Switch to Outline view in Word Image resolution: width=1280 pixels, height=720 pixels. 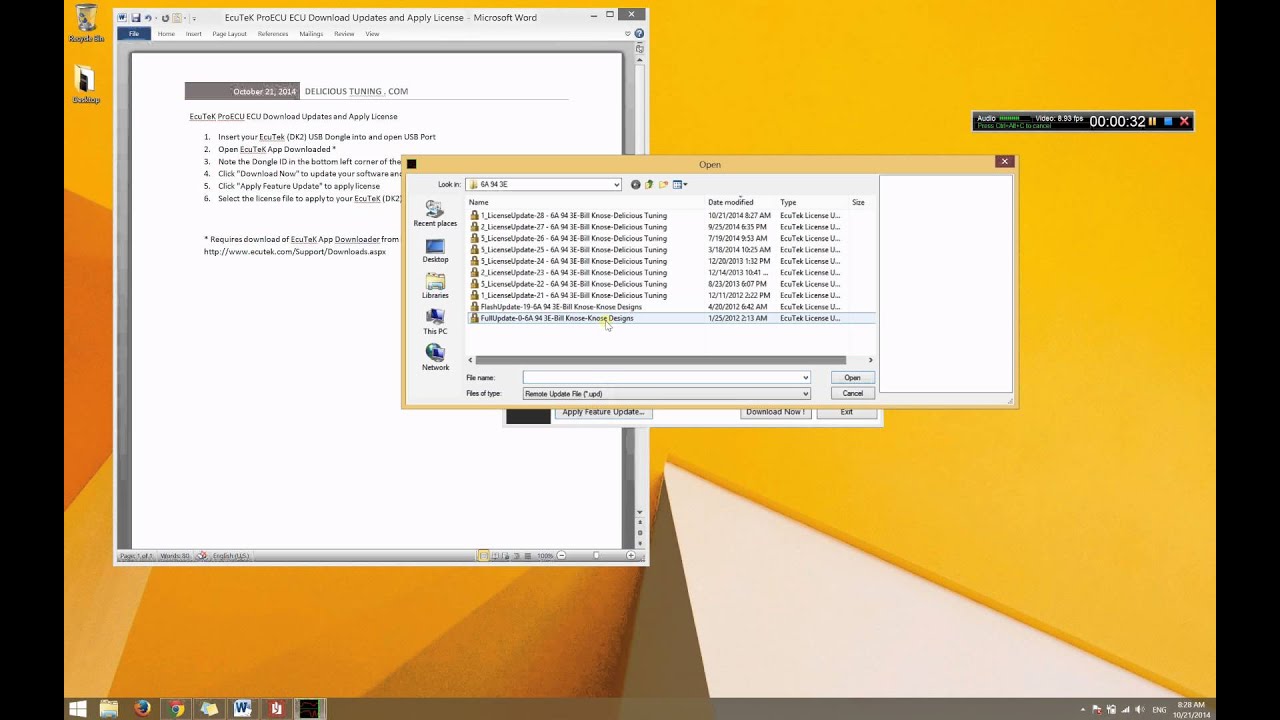click(516, 555)
